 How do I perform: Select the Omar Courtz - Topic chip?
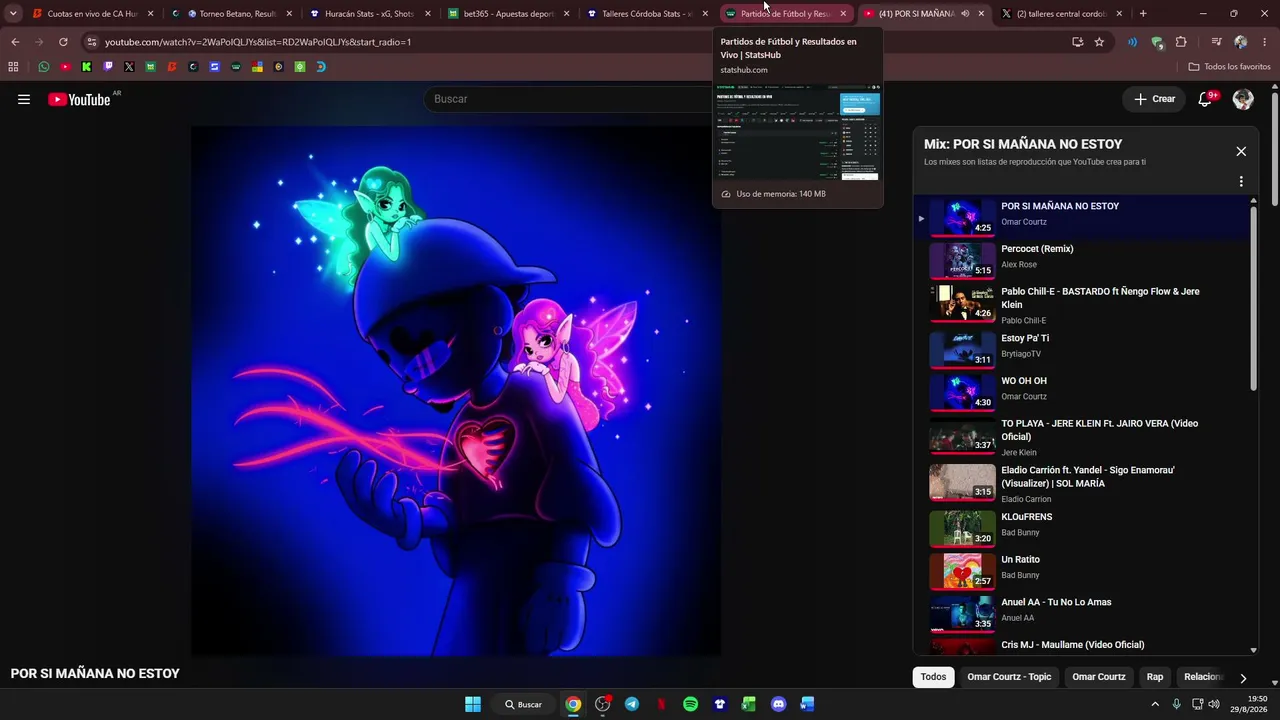coord(1009,677)
